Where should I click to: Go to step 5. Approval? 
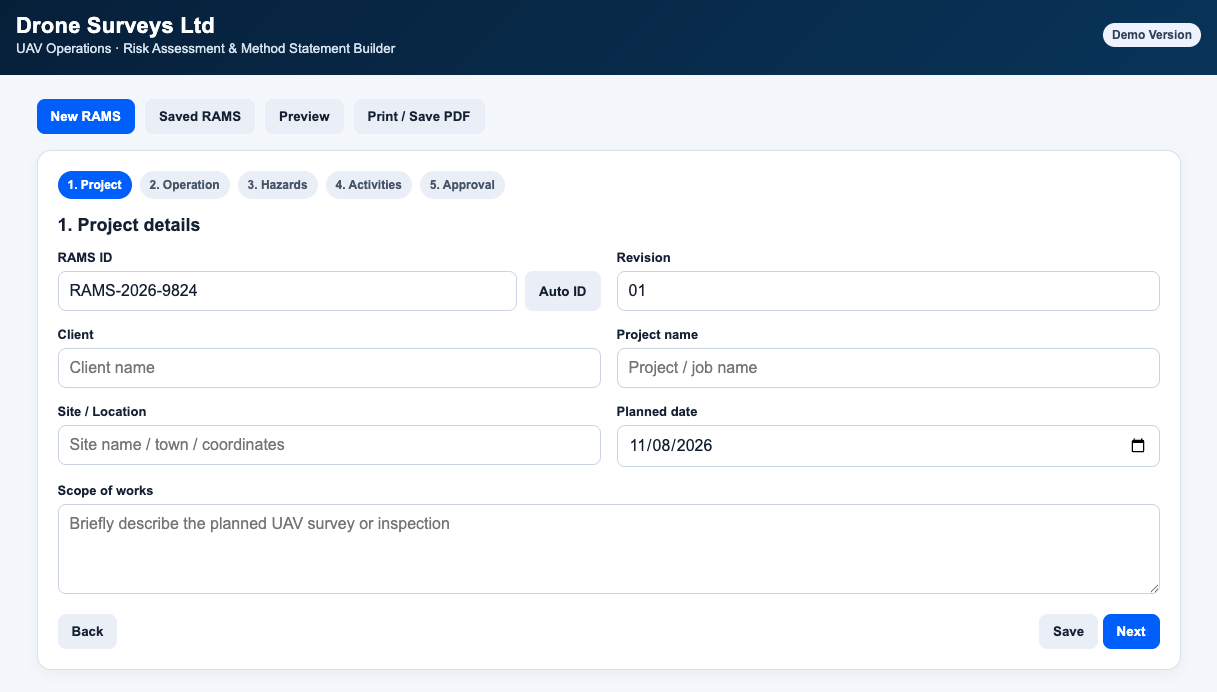point(462,185)
